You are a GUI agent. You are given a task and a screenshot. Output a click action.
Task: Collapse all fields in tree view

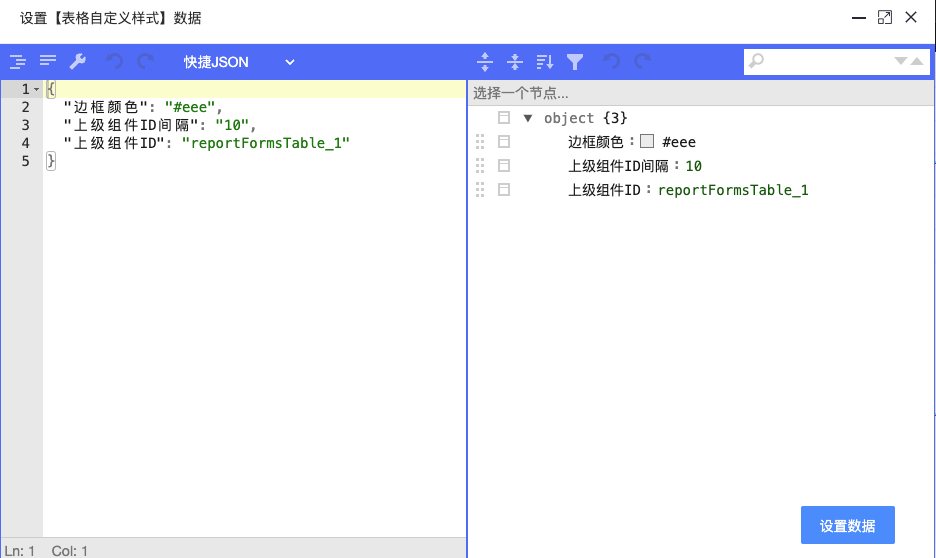click(x=515, y=61)
